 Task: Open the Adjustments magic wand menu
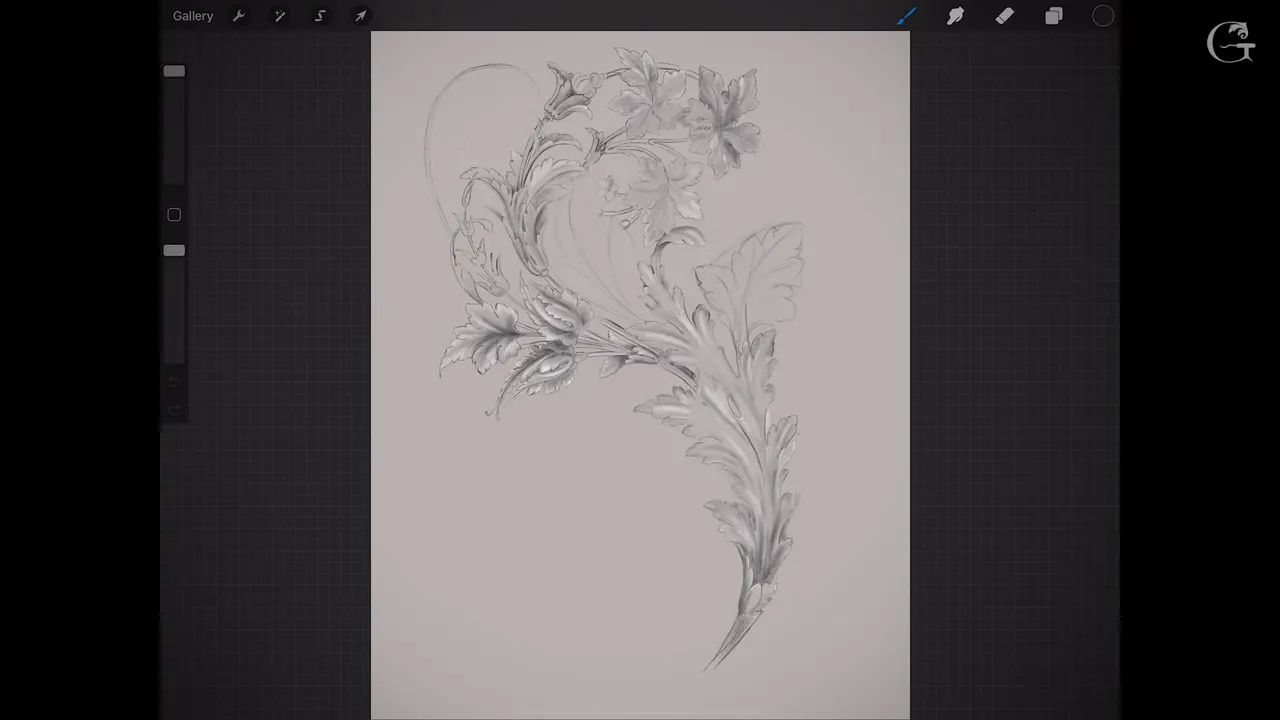coord(280,16)
